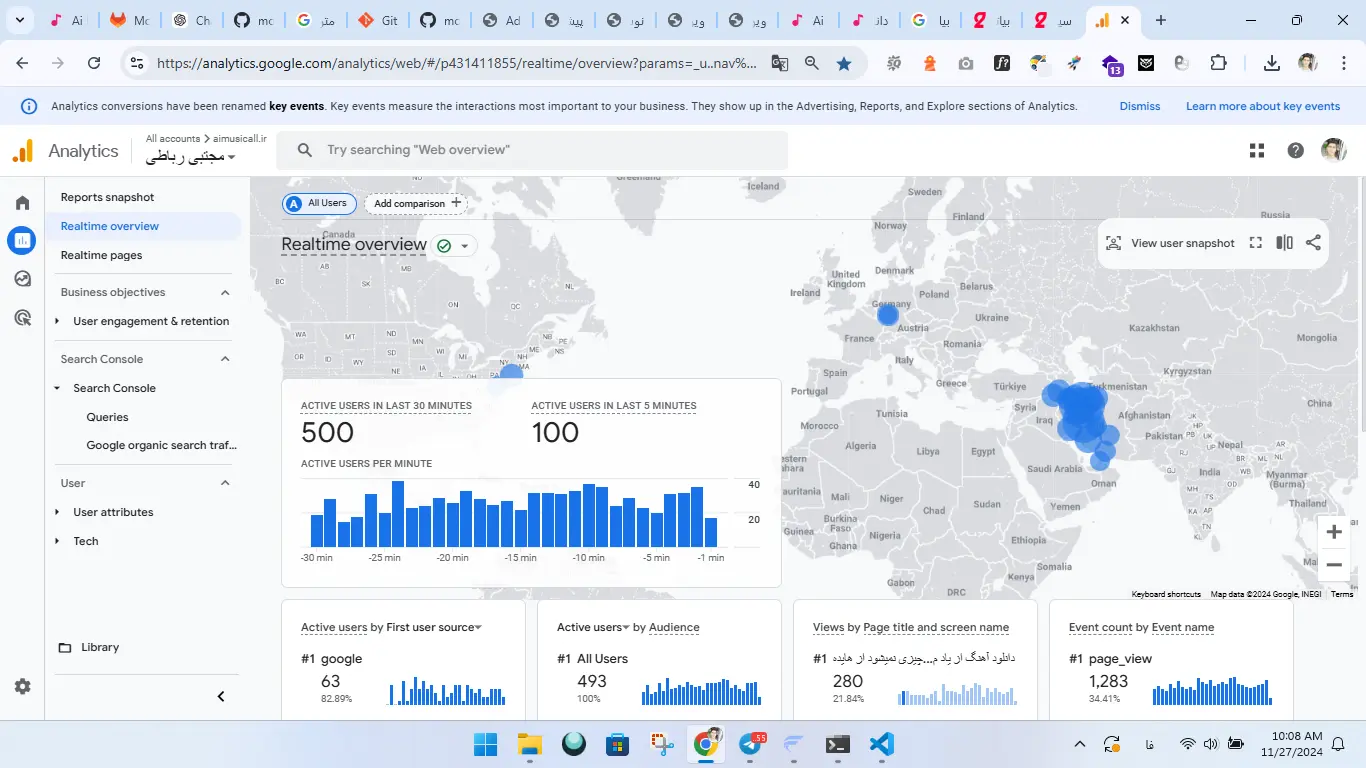This screenshot has width=1366, height=768.
Task: Open the camera screenshot extension
Action: [x=965, y=63]
